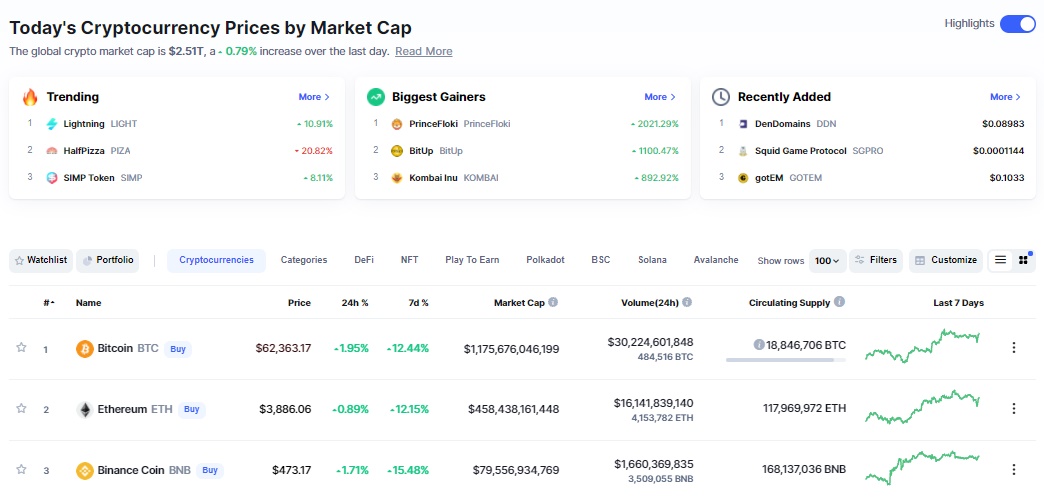Sort by the Price column header
1044x500 pixels.
coord(299,303)
